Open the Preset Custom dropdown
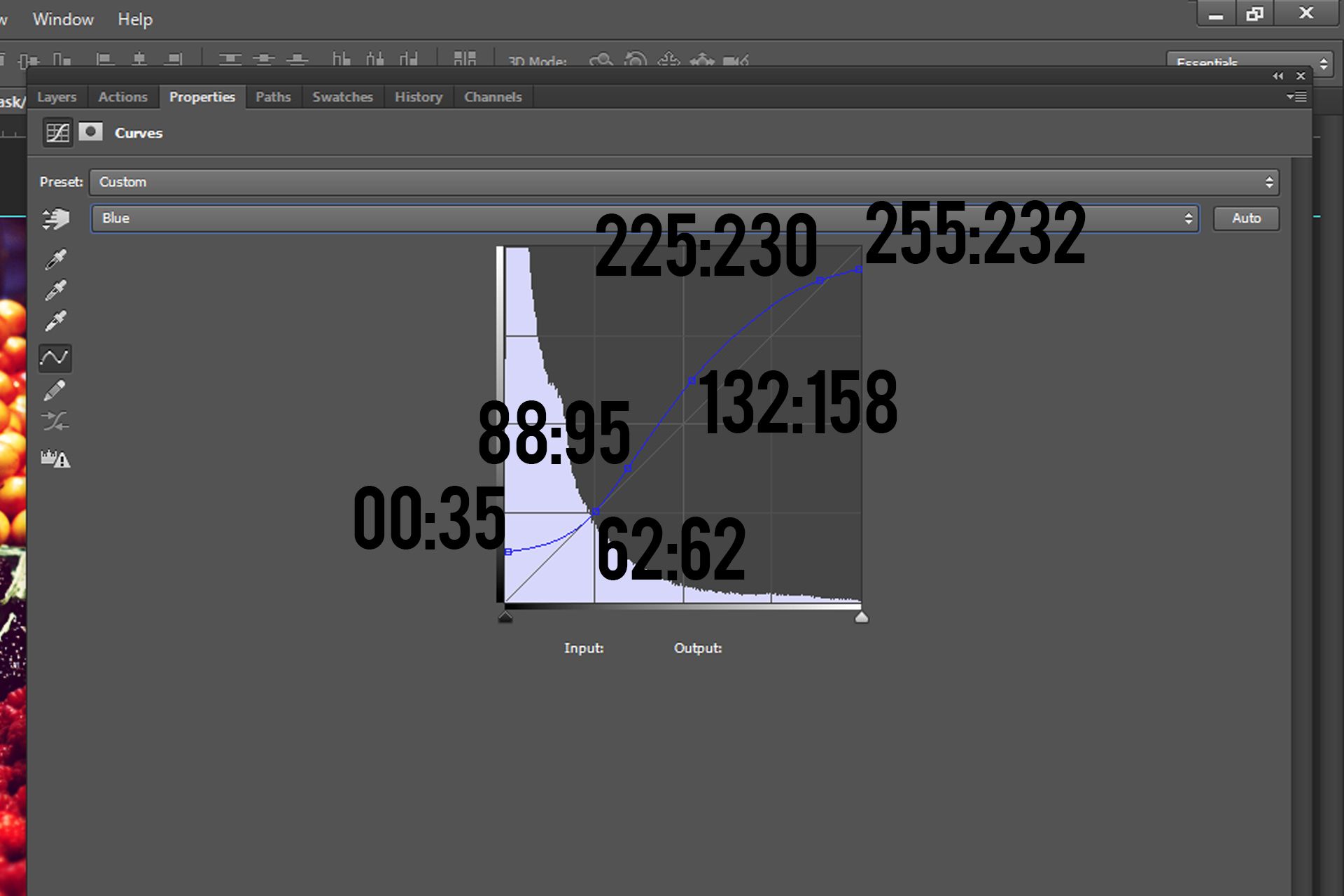The height and width of the screenshot is (896, 1344). click(683, 182)
